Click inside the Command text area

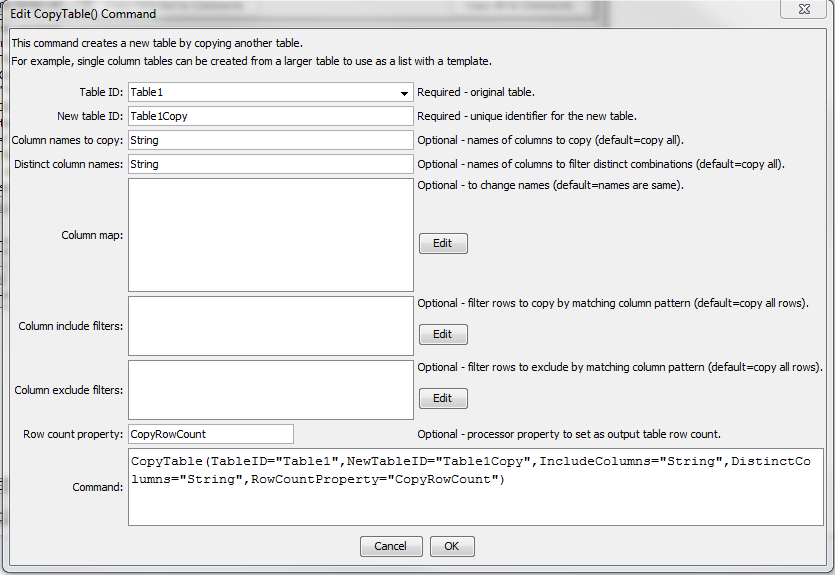(476, 487)
